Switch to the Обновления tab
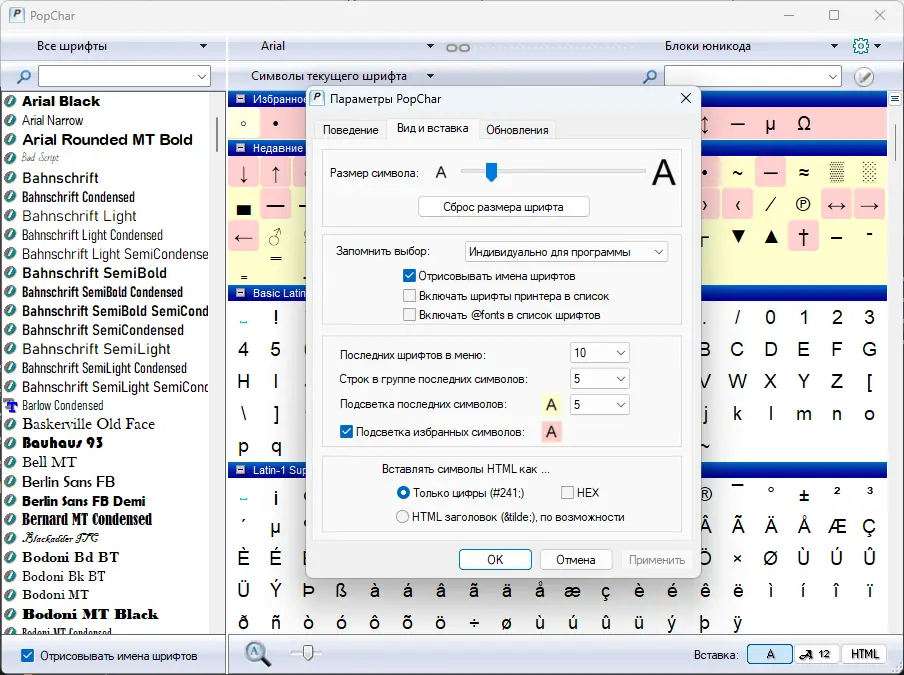This screenshot has height=675, width=904. [x=517, y=130]
